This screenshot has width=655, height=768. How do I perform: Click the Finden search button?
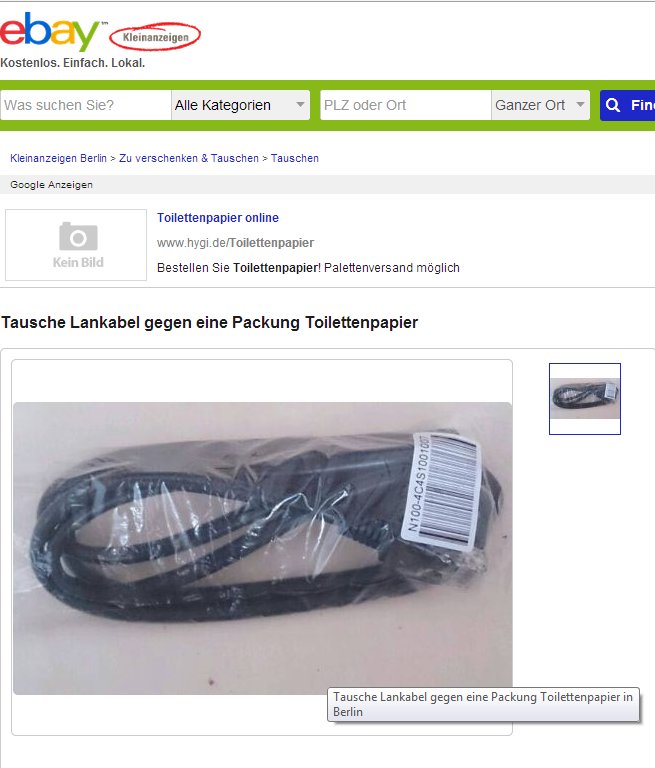(x=628, y=105)
